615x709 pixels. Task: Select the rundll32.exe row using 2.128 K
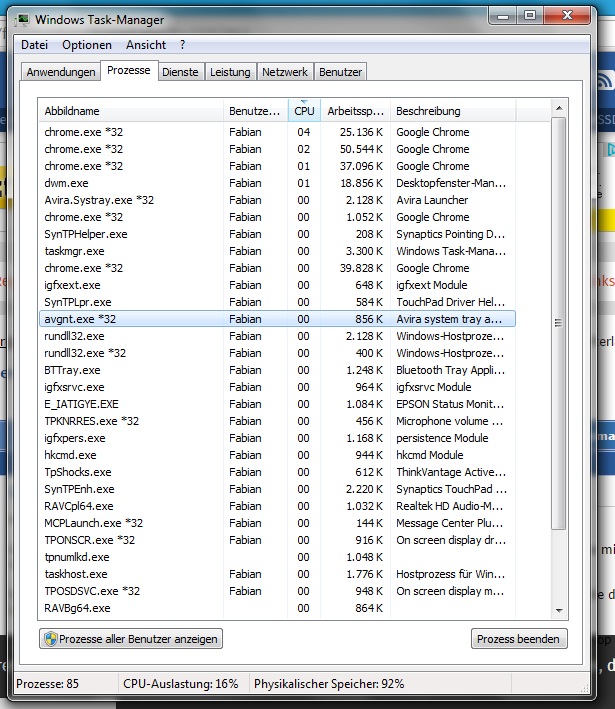click(277, 336)
